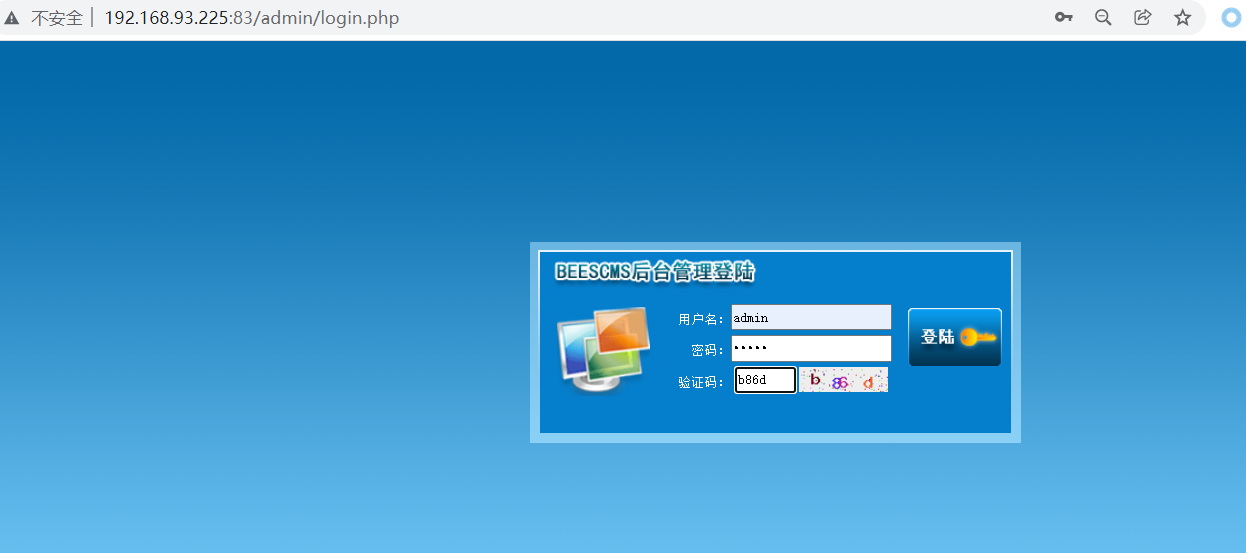Click the URL text in address bar

point(252,18)
